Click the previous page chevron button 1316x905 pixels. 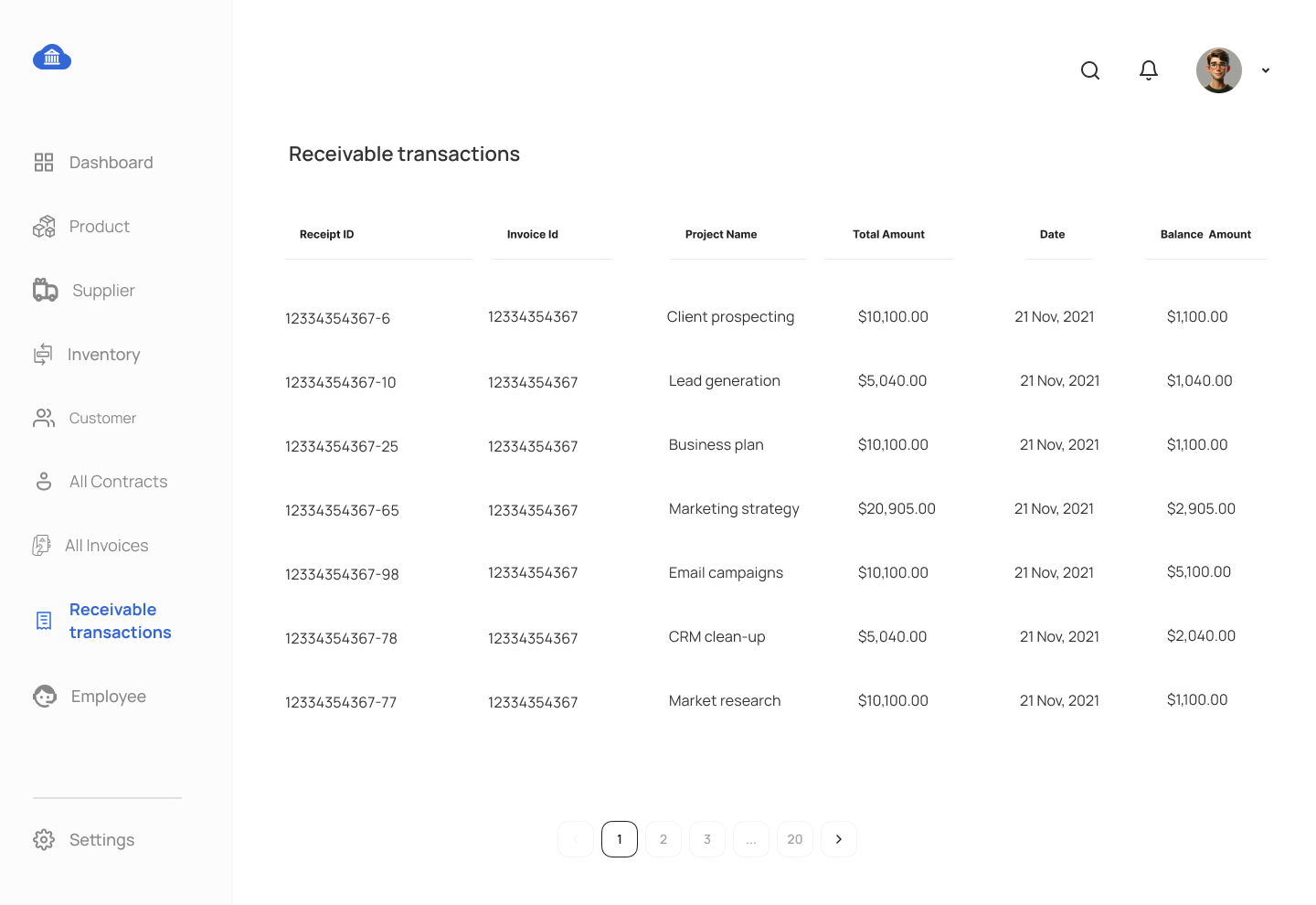576,839
